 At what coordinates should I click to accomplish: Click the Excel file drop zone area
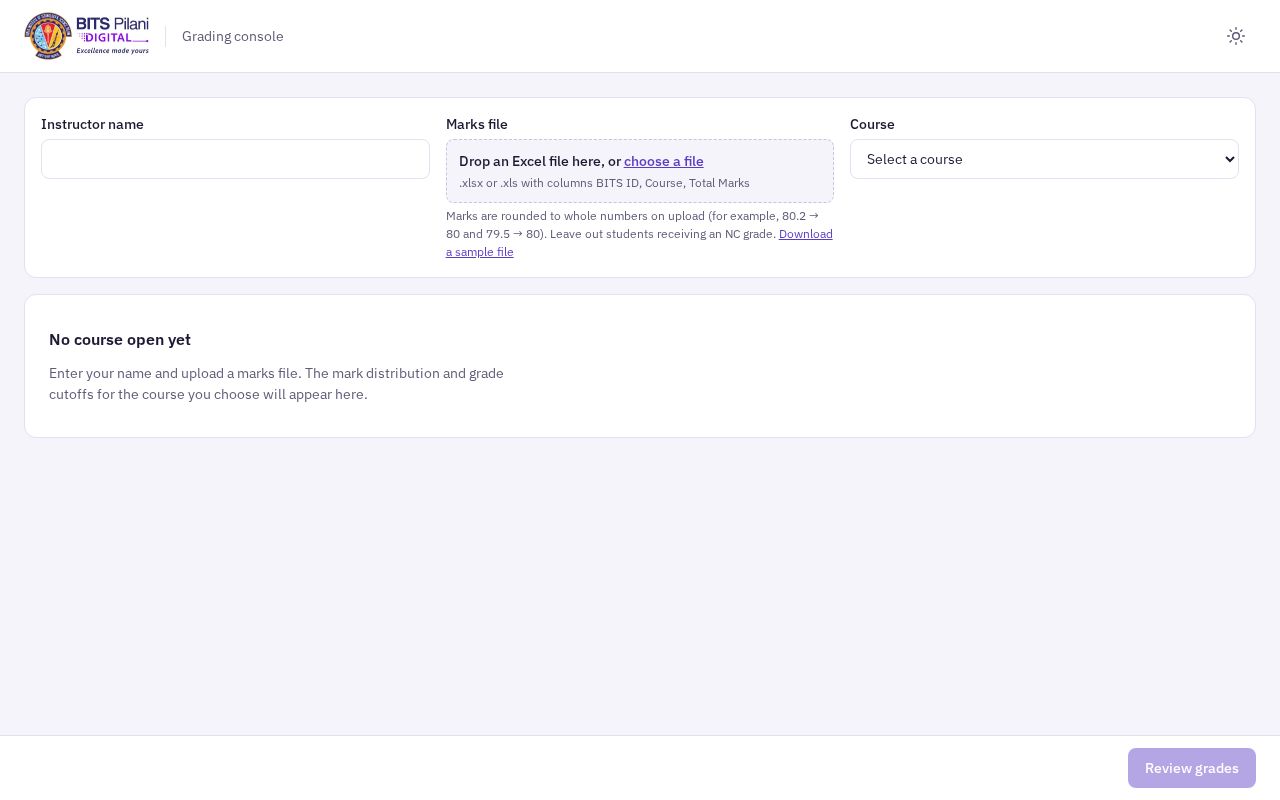[640, 171]
